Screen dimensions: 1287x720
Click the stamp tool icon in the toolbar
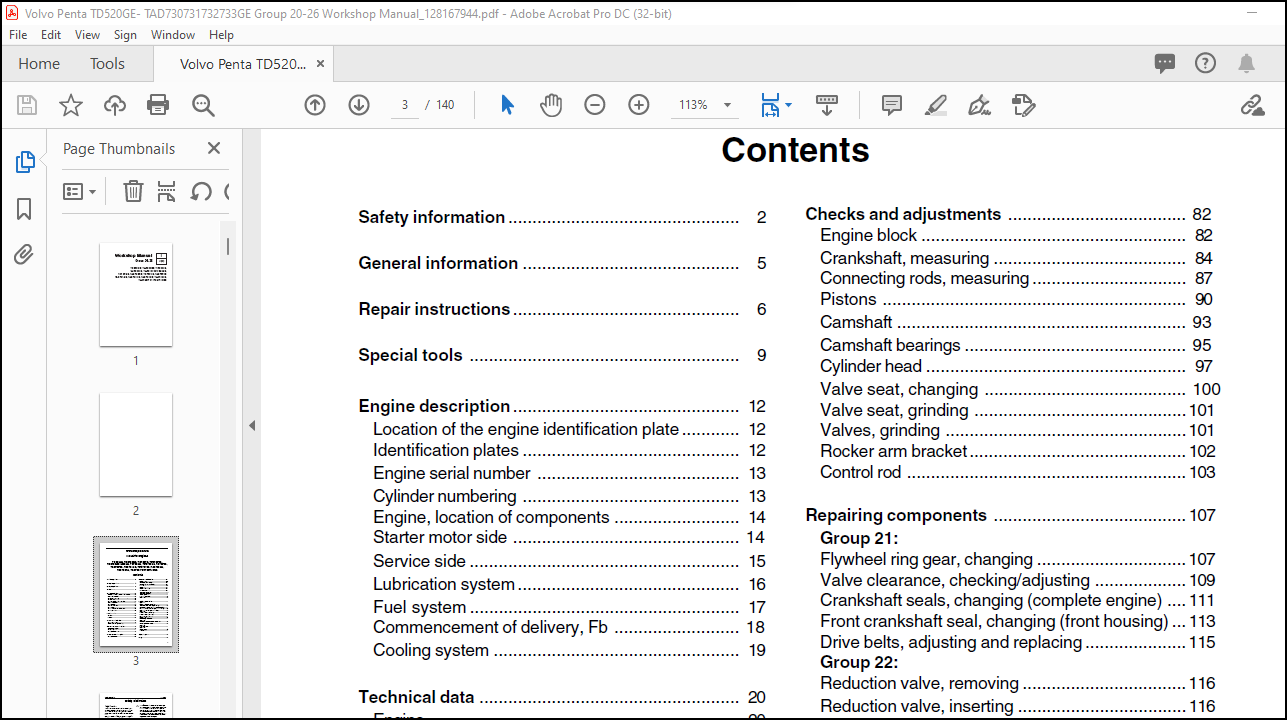[x=1023, y=105]
